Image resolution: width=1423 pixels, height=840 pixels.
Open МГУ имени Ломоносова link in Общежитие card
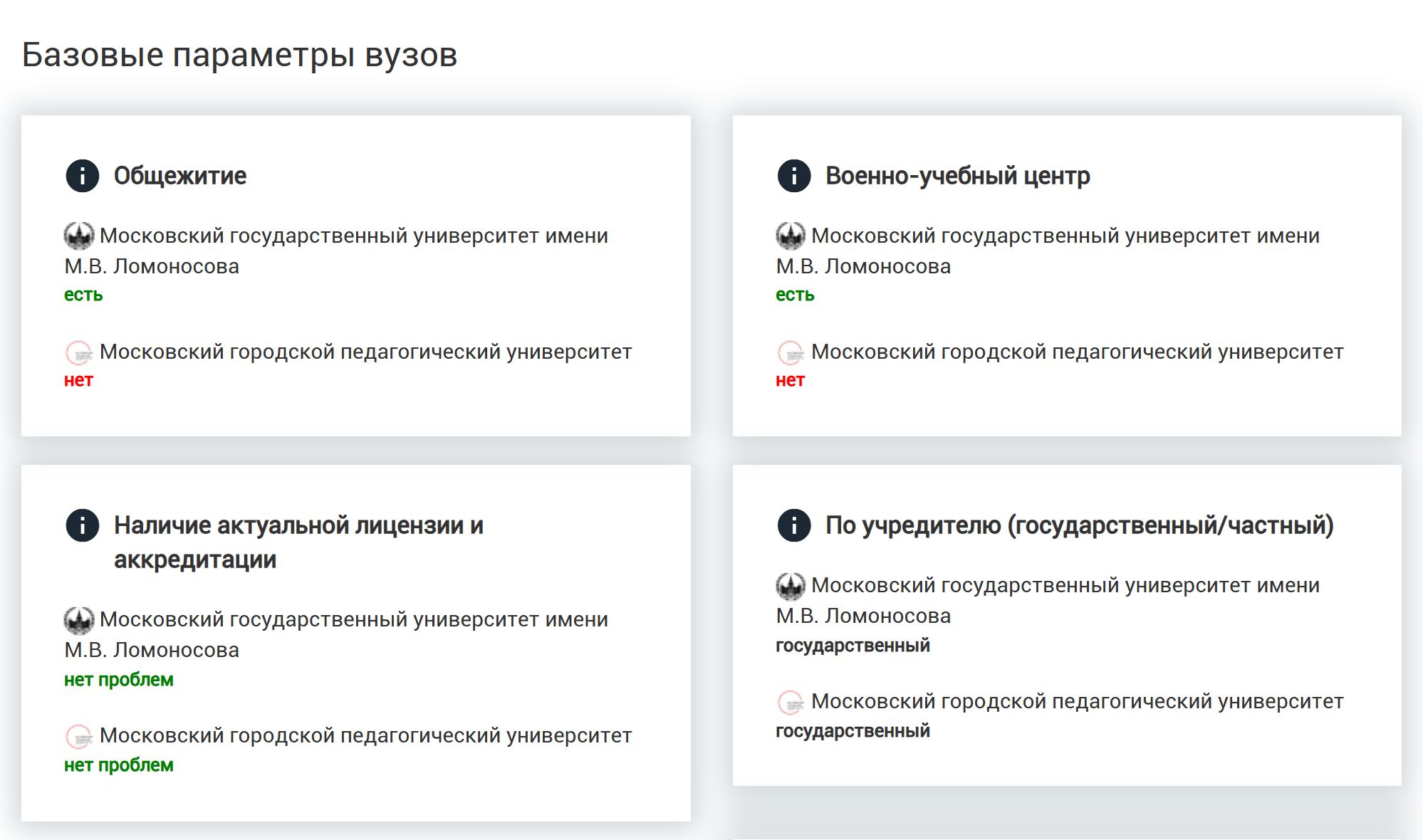[336, 251]
